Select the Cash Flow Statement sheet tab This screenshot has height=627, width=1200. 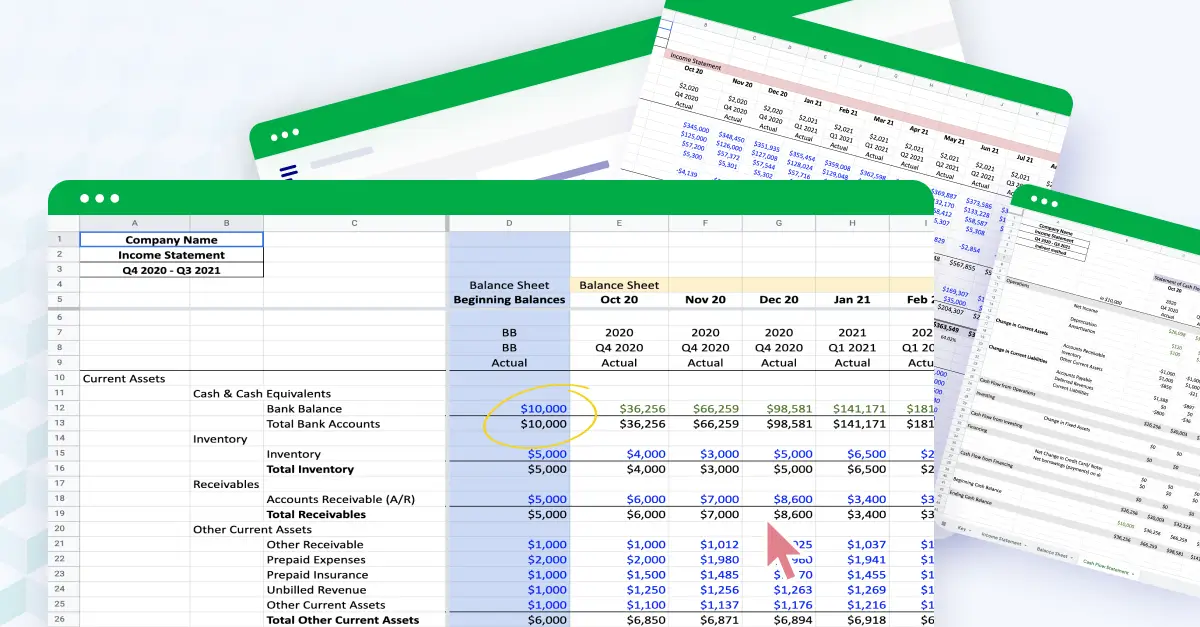tap(1106, 568)
